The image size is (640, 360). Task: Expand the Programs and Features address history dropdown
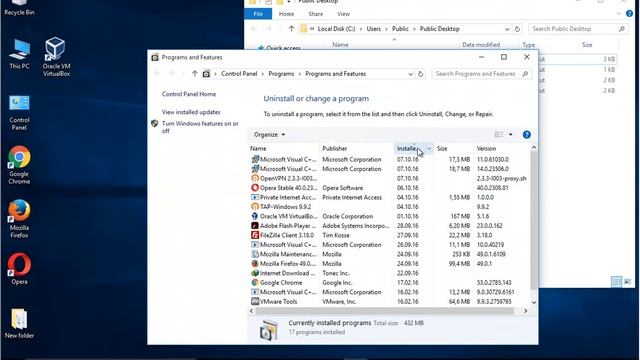point(410,74)
